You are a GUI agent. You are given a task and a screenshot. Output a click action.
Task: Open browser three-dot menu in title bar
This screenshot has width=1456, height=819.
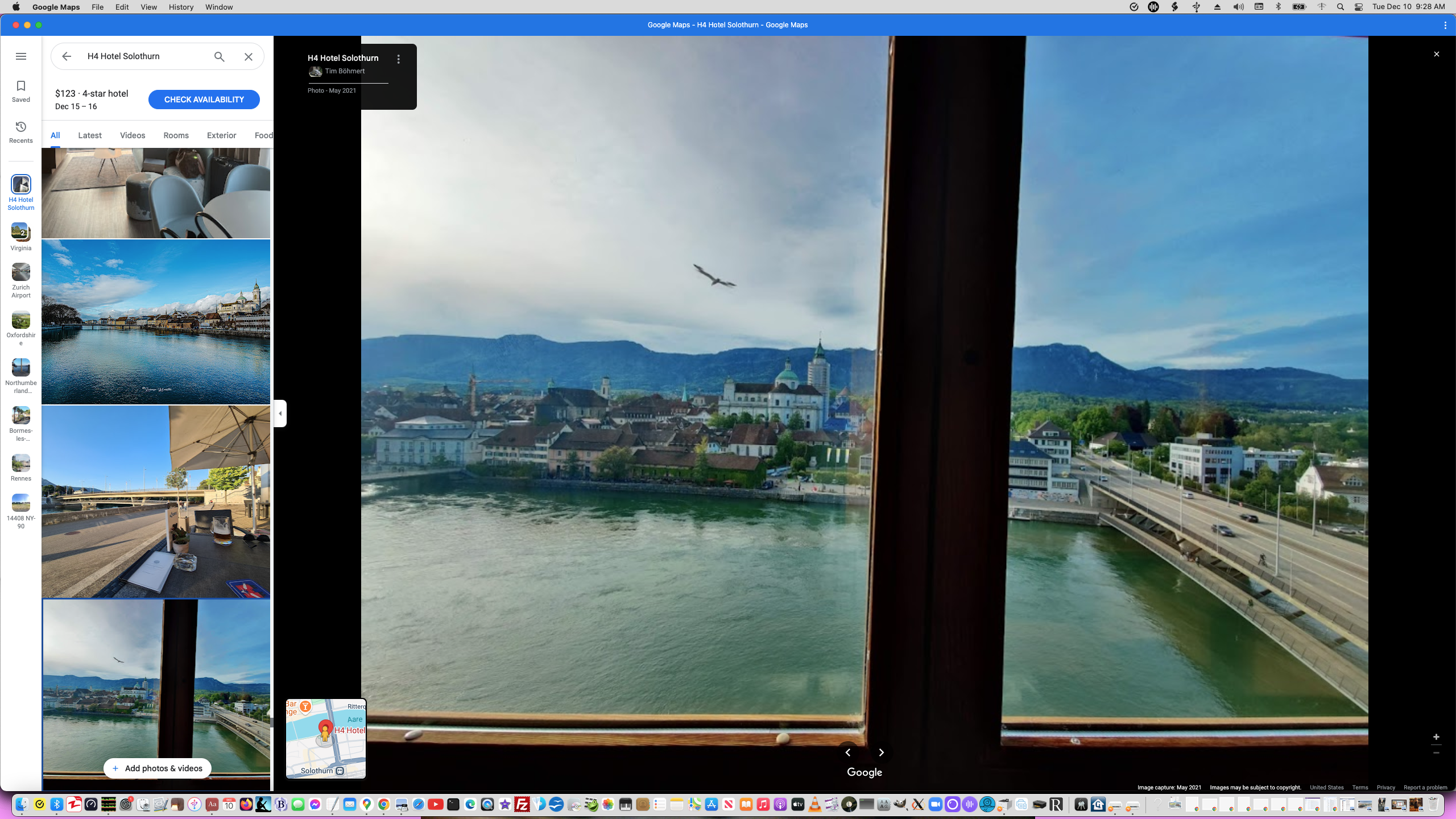coord(1445,25)
